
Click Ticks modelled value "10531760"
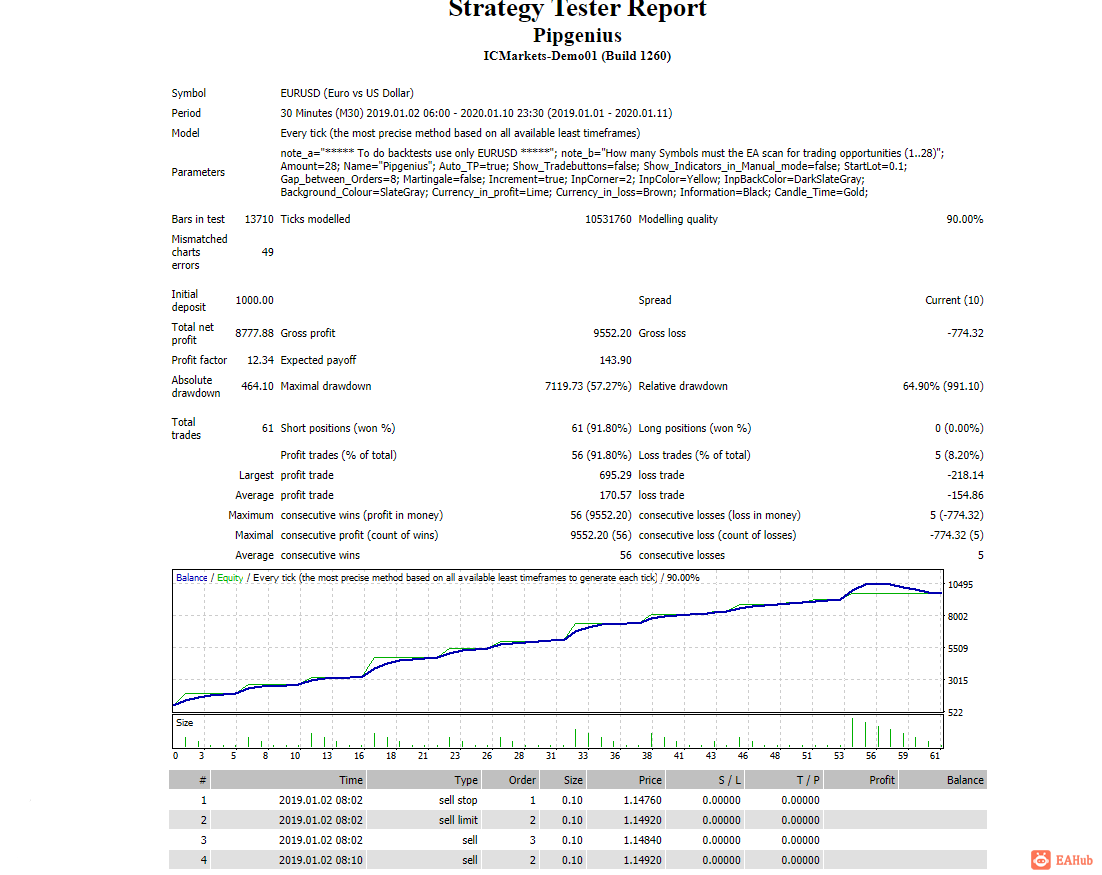(608, 219)
